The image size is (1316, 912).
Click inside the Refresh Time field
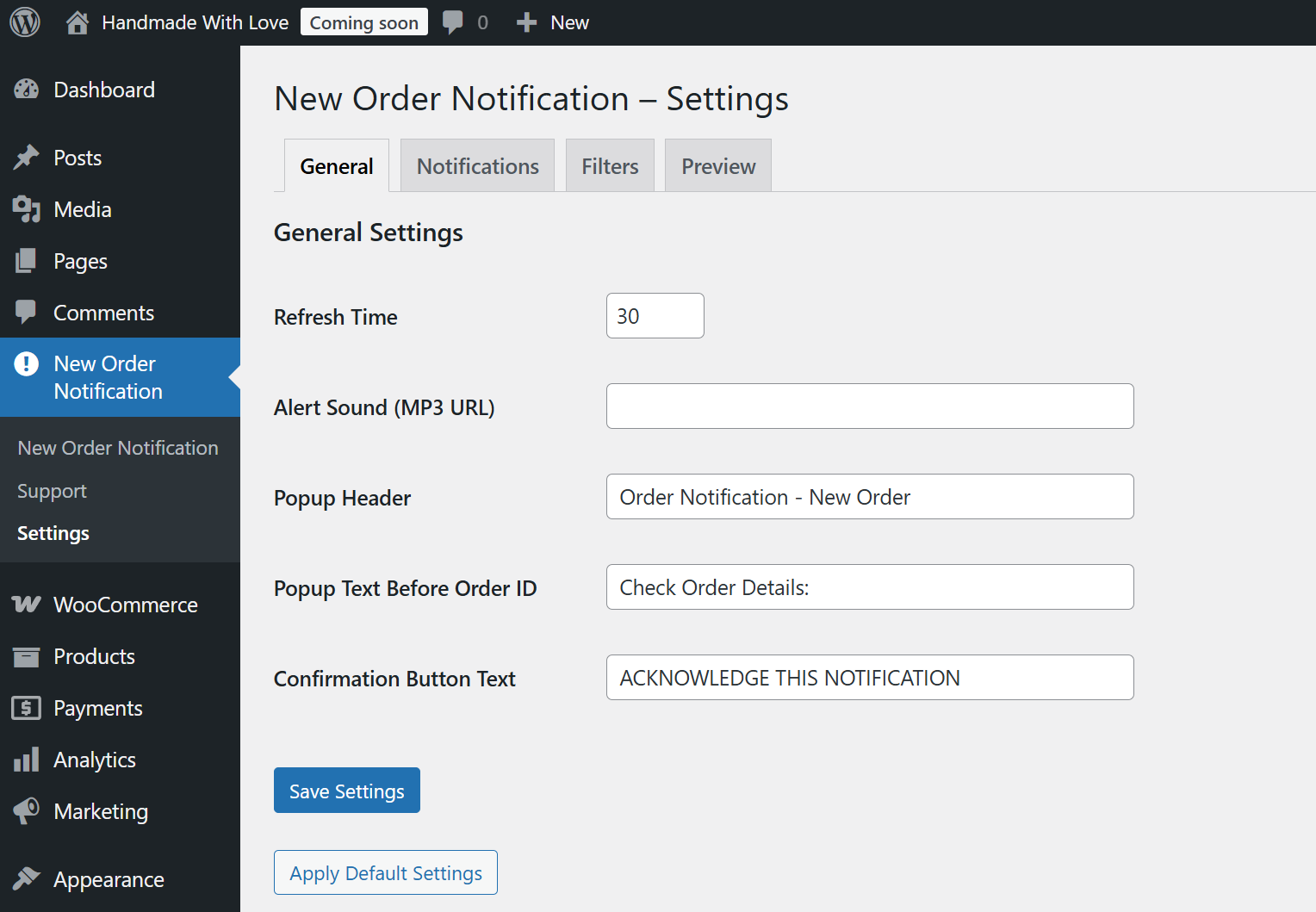654,315
